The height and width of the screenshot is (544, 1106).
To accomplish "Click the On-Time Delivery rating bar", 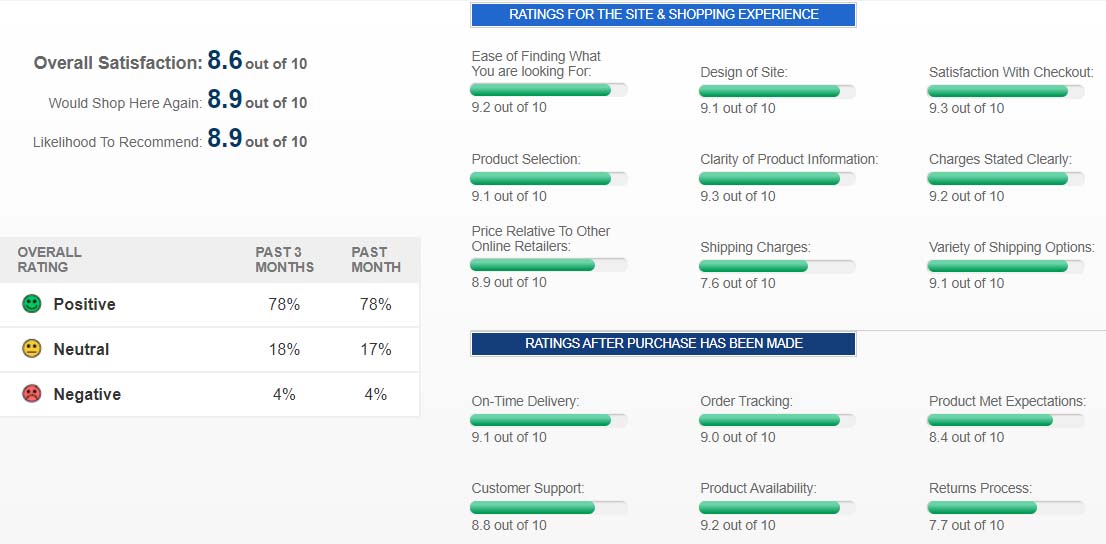I will pos(548,420).
